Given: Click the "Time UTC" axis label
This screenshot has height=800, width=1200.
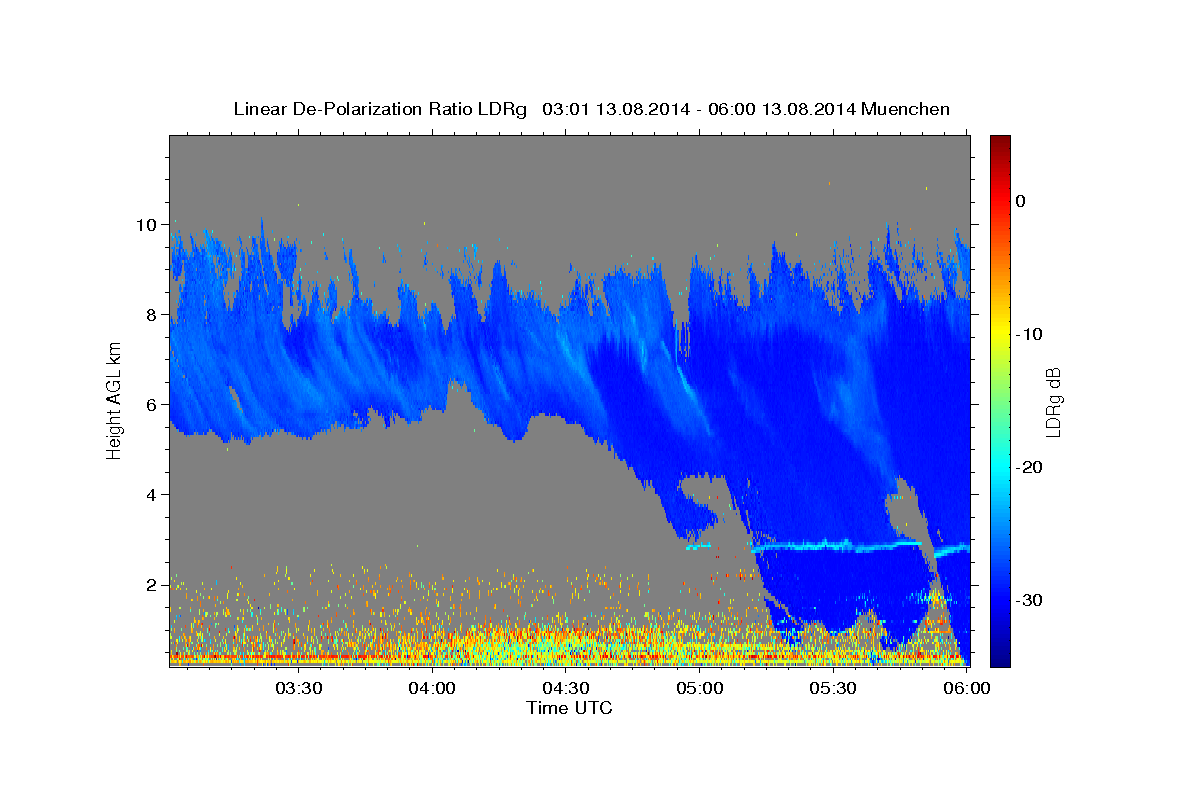Looking at the screenshot, I should point(569,708).
